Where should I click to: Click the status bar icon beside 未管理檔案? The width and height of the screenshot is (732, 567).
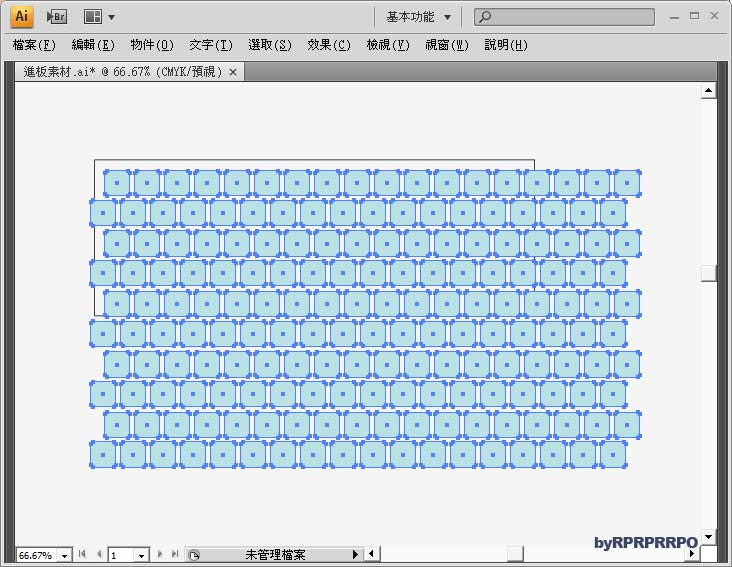click(194, 555)
